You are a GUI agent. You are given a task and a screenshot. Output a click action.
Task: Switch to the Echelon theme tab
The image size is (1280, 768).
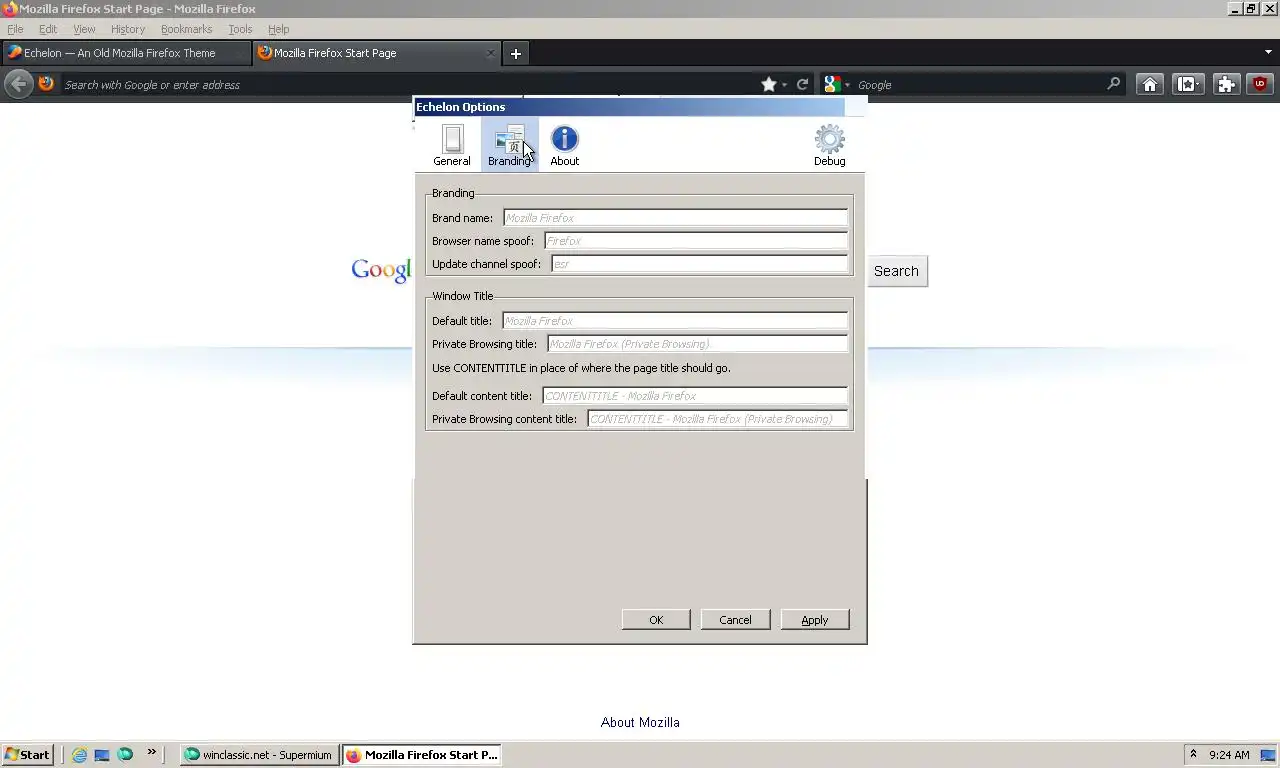tap(126, 53)
